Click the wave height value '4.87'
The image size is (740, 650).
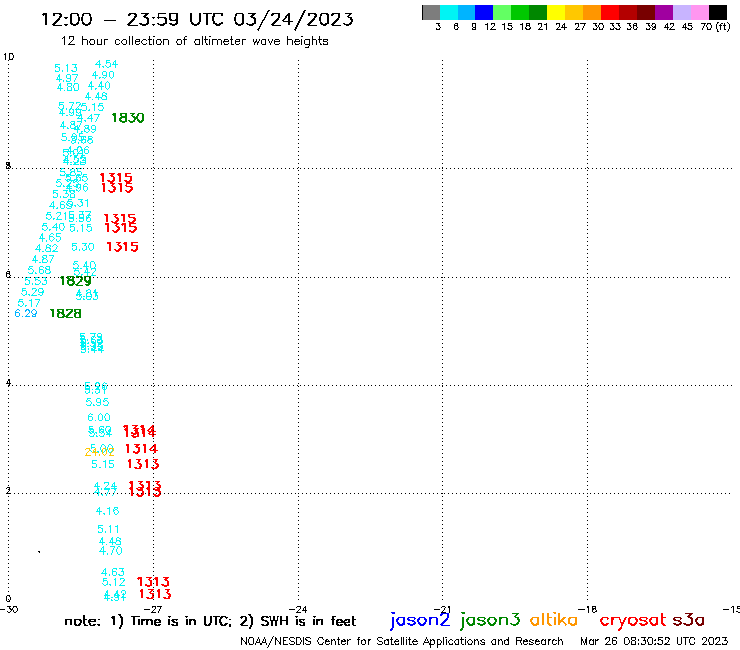(43, 259)
